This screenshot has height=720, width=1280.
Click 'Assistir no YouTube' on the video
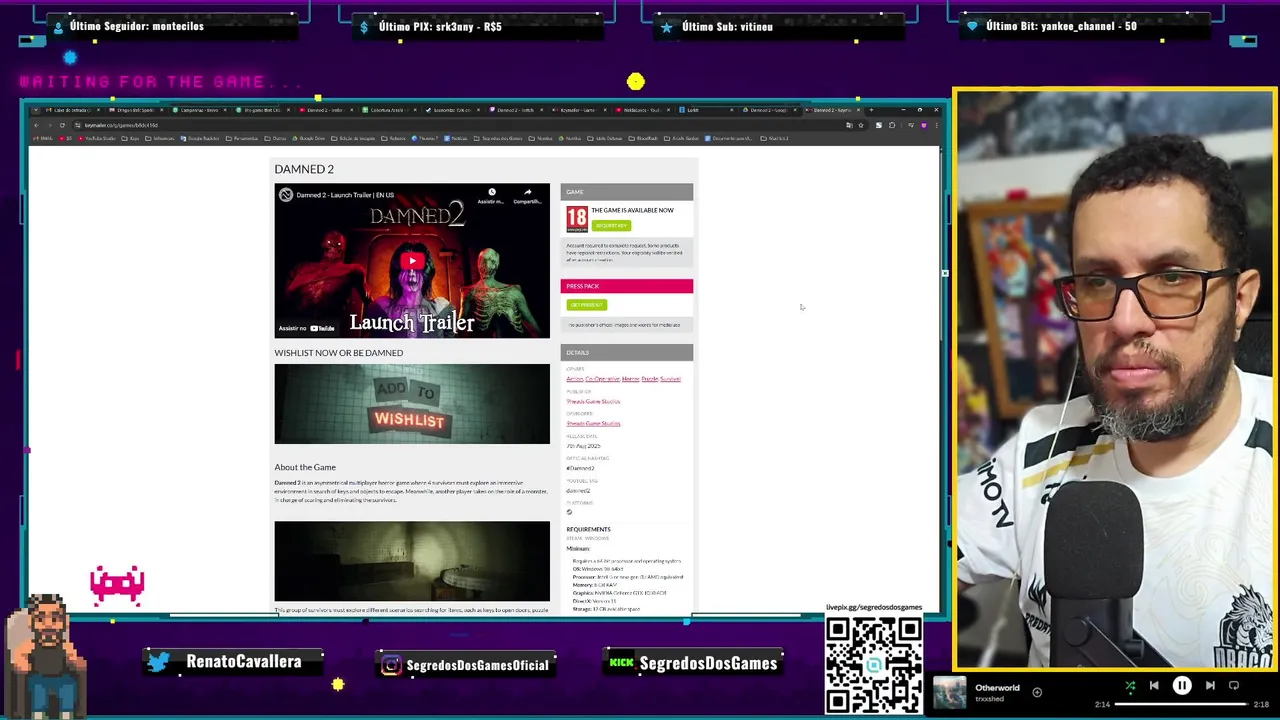307,328
